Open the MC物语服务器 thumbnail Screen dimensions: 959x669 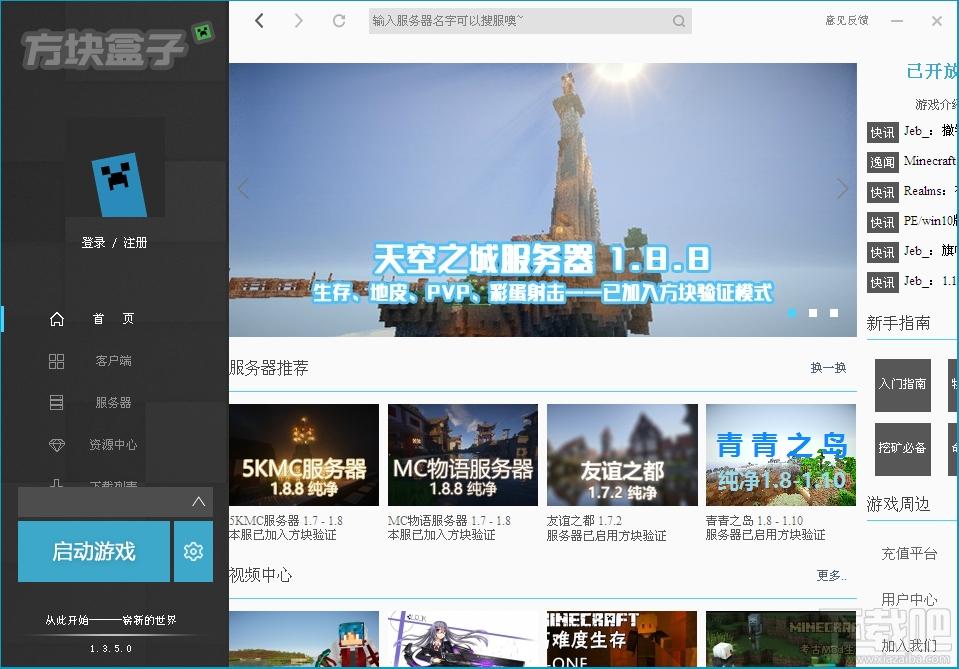[463, 454]
